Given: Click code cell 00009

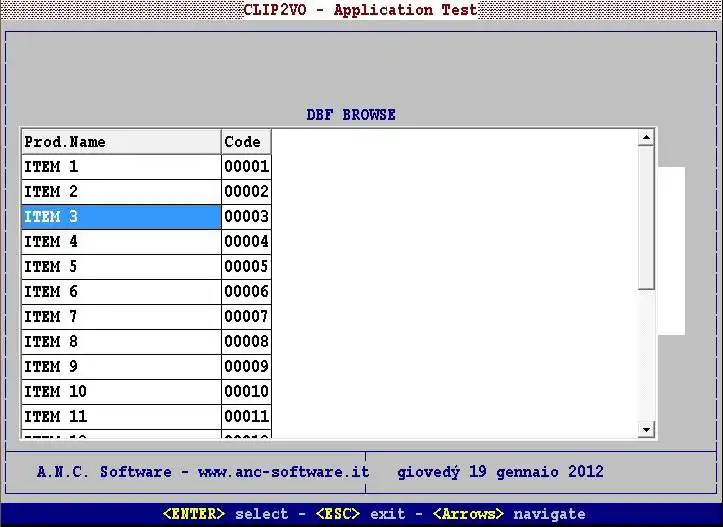Looking at the screenshot, I should coord(246,367).
